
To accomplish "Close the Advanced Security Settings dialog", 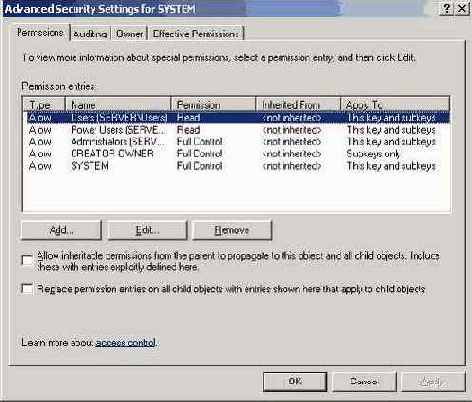I will click(462, 8).
